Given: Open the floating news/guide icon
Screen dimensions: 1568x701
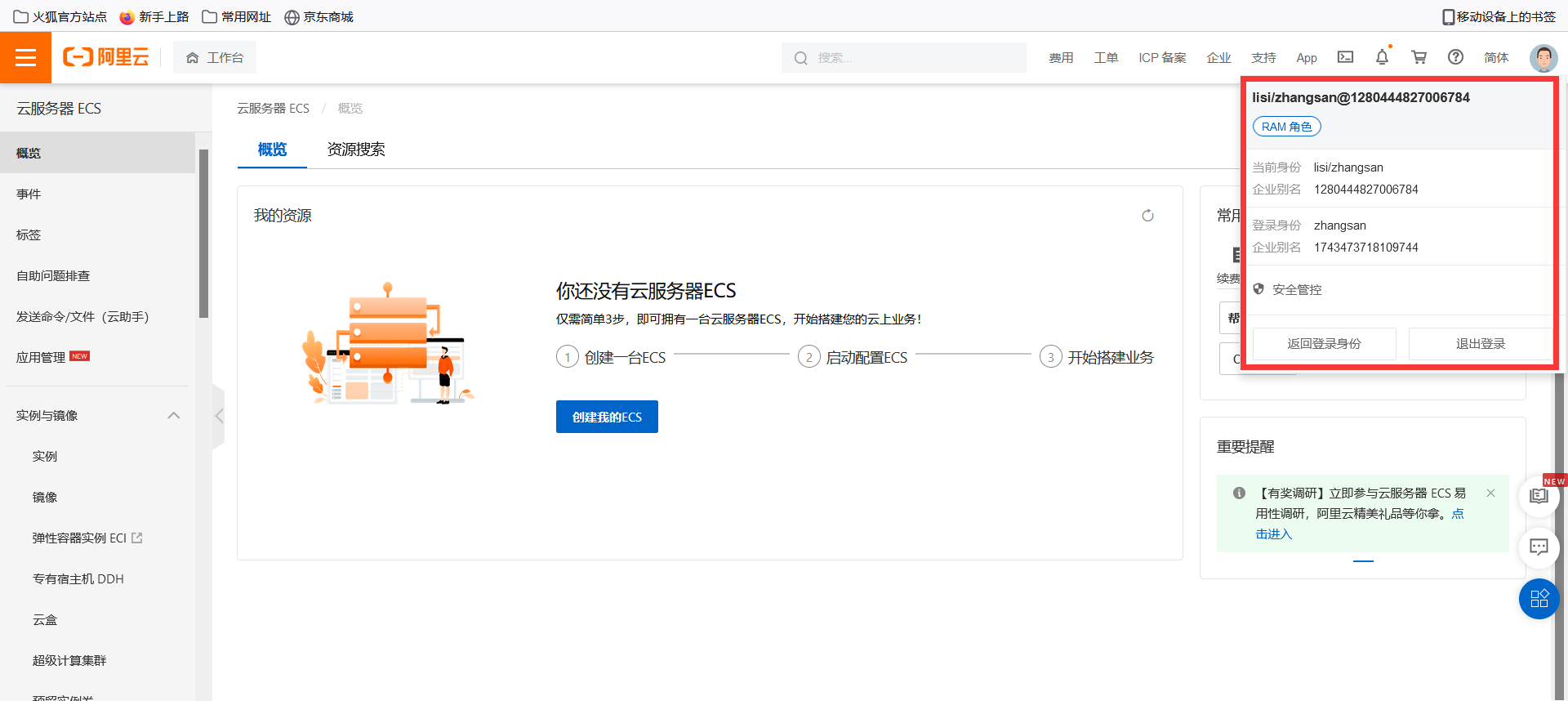Looking at the screenshot, I should pos(1539,497).
